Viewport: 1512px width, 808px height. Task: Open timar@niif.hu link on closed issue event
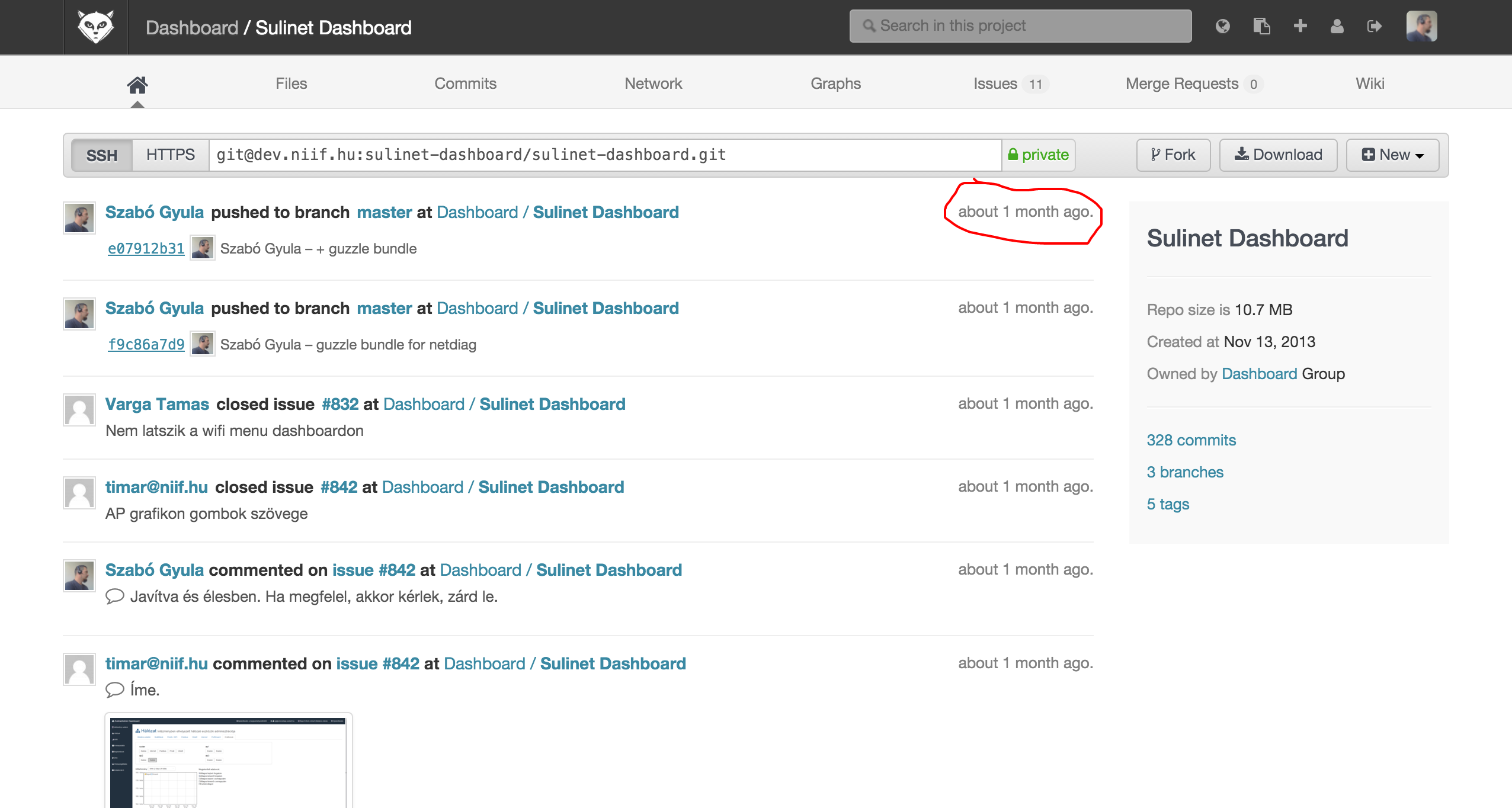tap(156, 487)
